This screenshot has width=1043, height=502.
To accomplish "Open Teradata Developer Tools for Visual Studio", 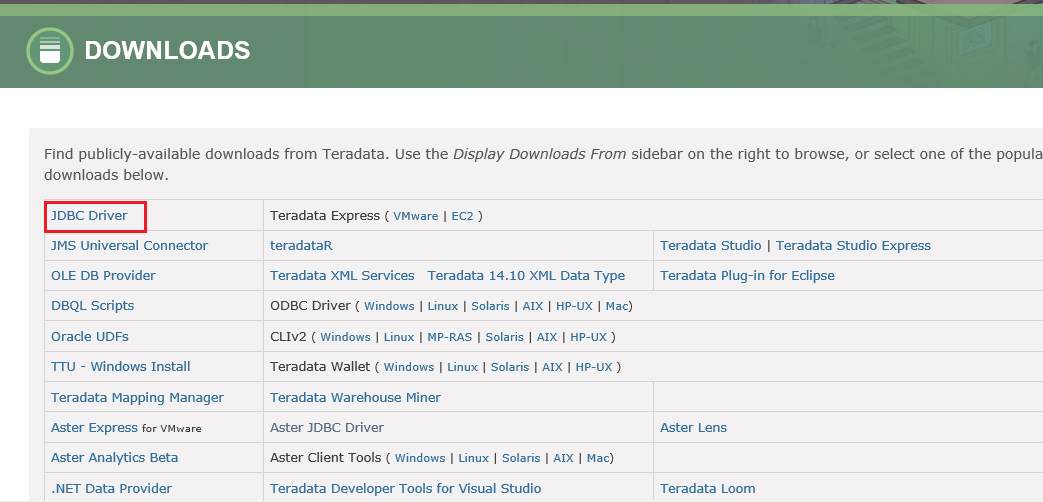I will click(406, 488).
